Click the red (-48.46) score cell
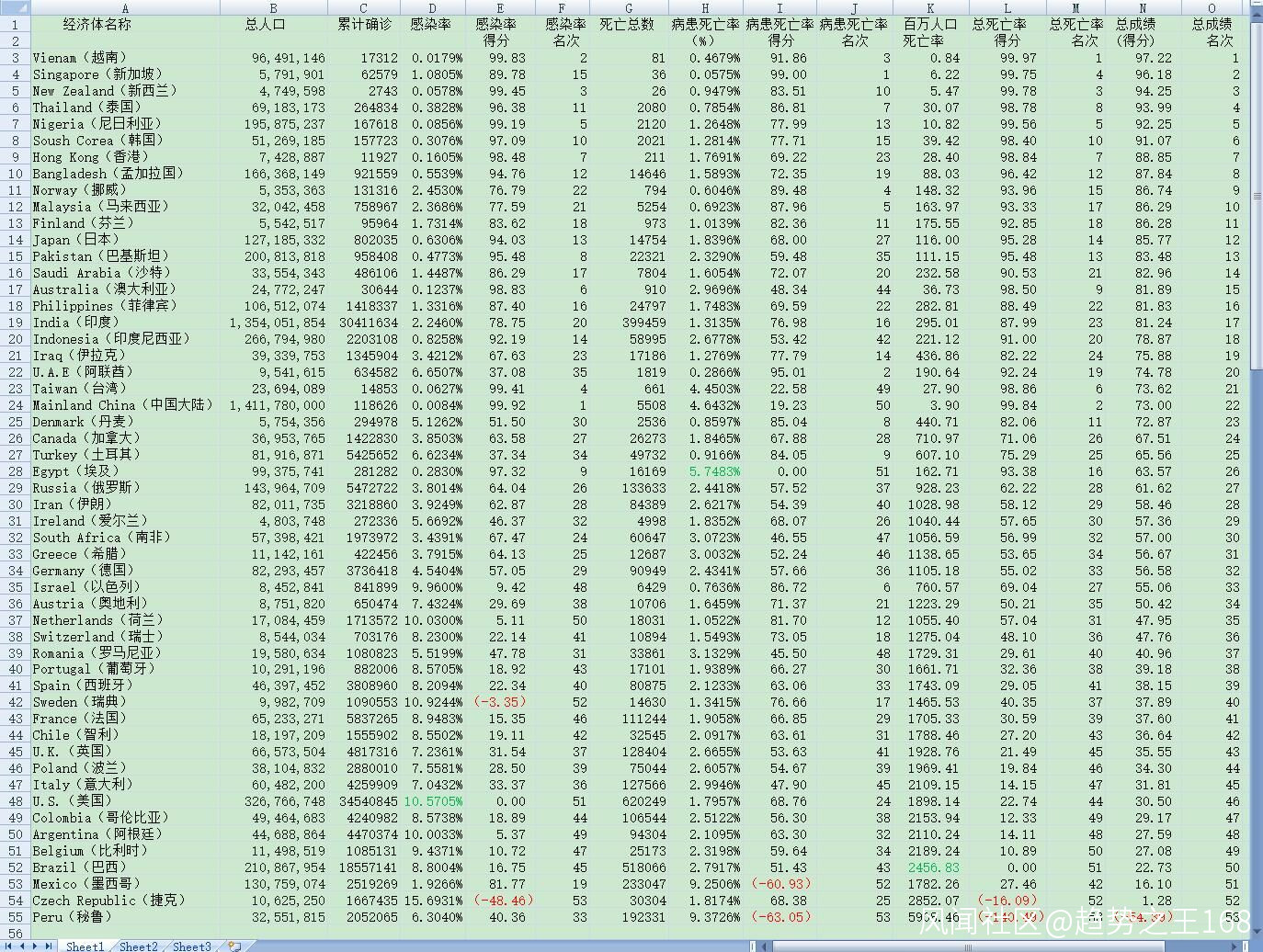The image size is (1263, 952). coord(500,901)
